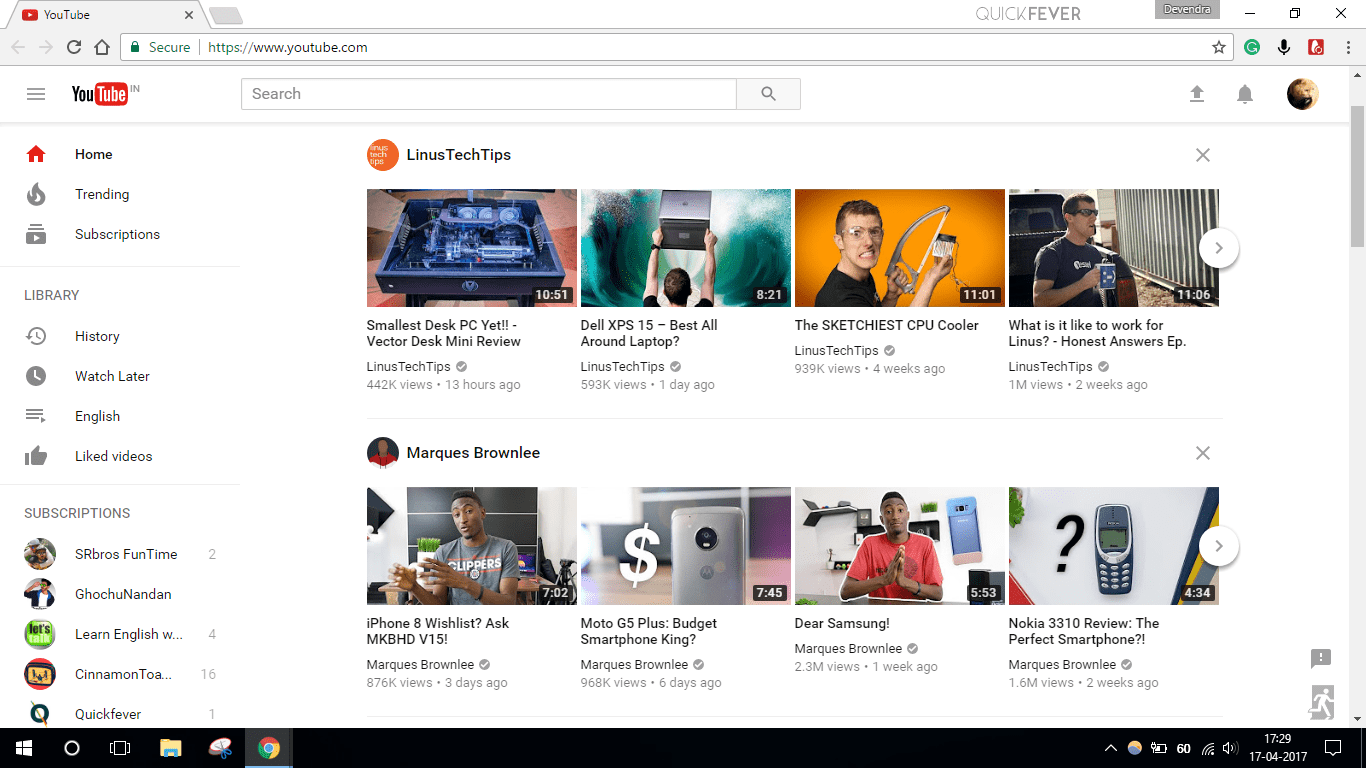Image resolution: width=1366 pixels, height=768 pixels.
Task: Click the Learn English channel avatar
Action: [40, 634]
